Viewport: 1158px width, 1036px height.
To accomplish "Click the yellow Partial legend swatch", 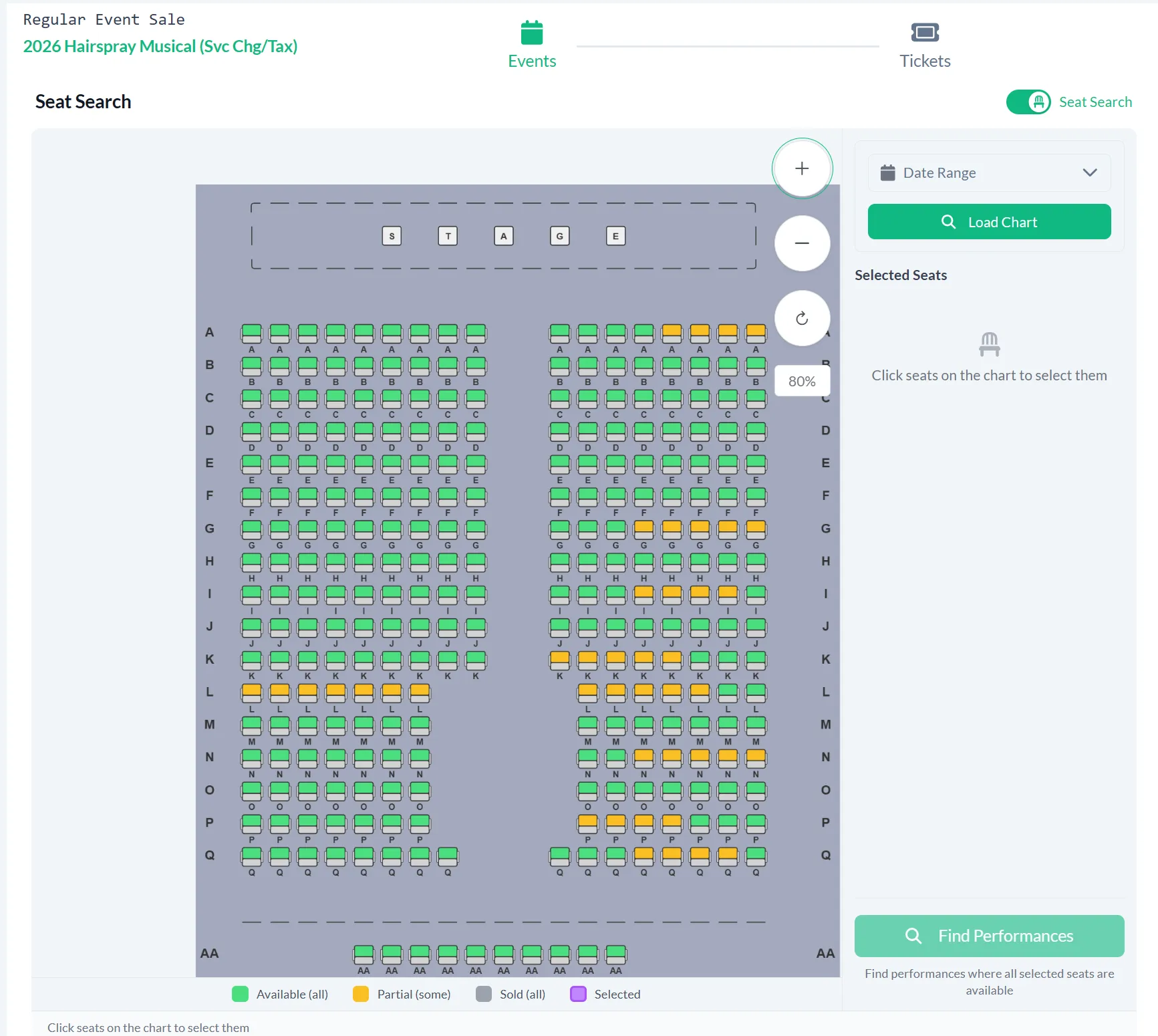I will (361, 994).
